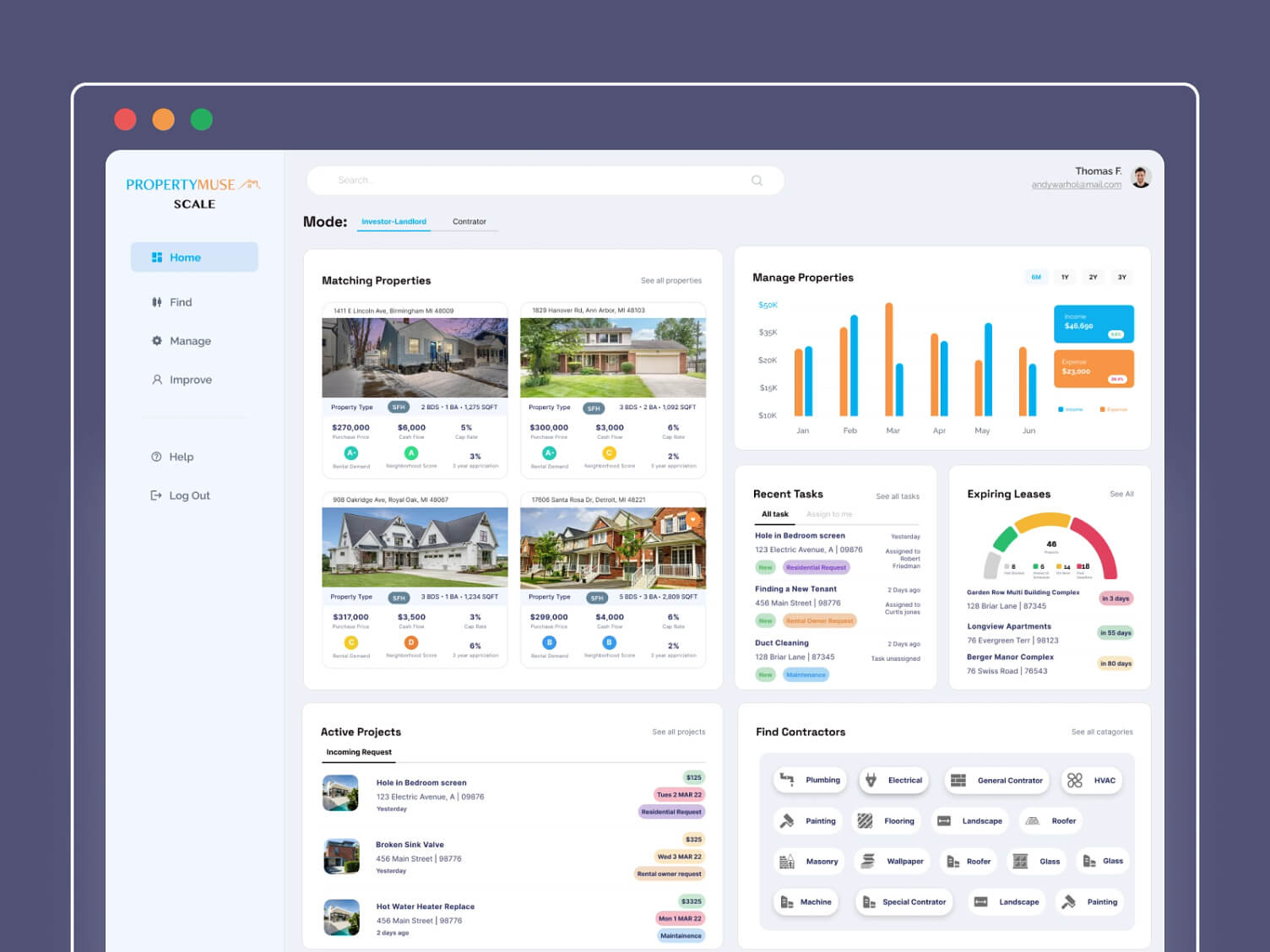Click the Home grid icon in sidebar
The image size is (1270, 952).
point(157,257)
